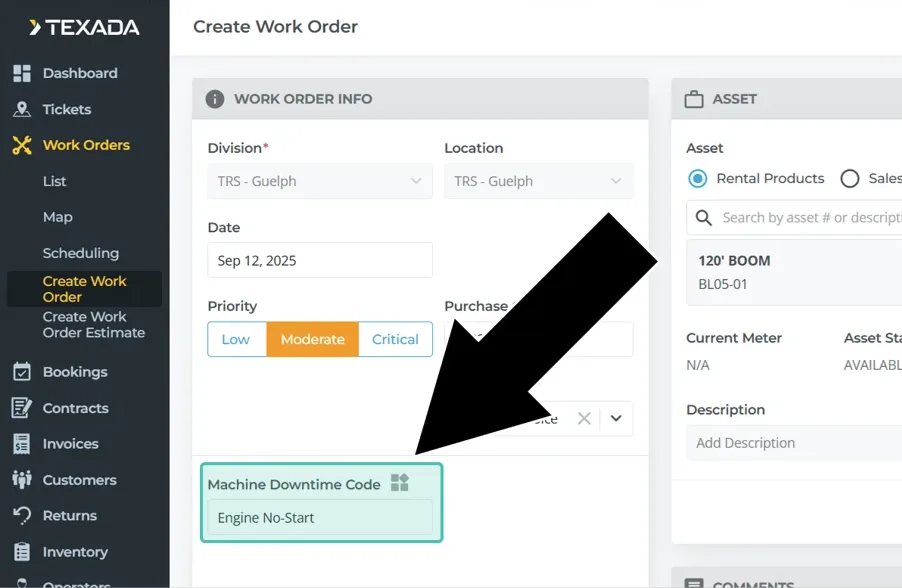Click the Dashboard grid icon in sidebar
The height and width of the screenshot is (588, 902).
(22, 73)
